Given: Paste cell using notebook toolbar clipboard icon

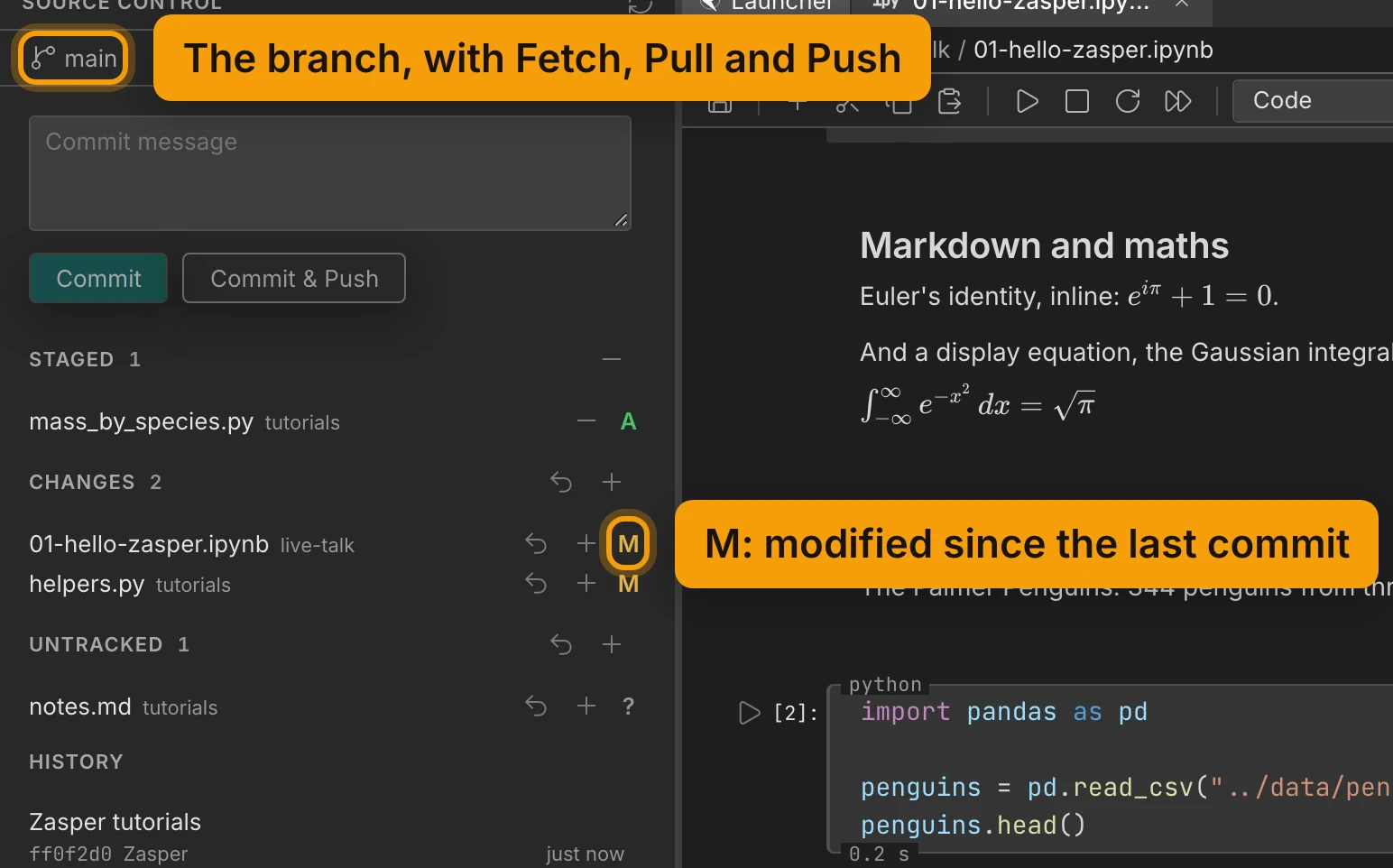Looking at the screenshot, I should pos(949,101).
